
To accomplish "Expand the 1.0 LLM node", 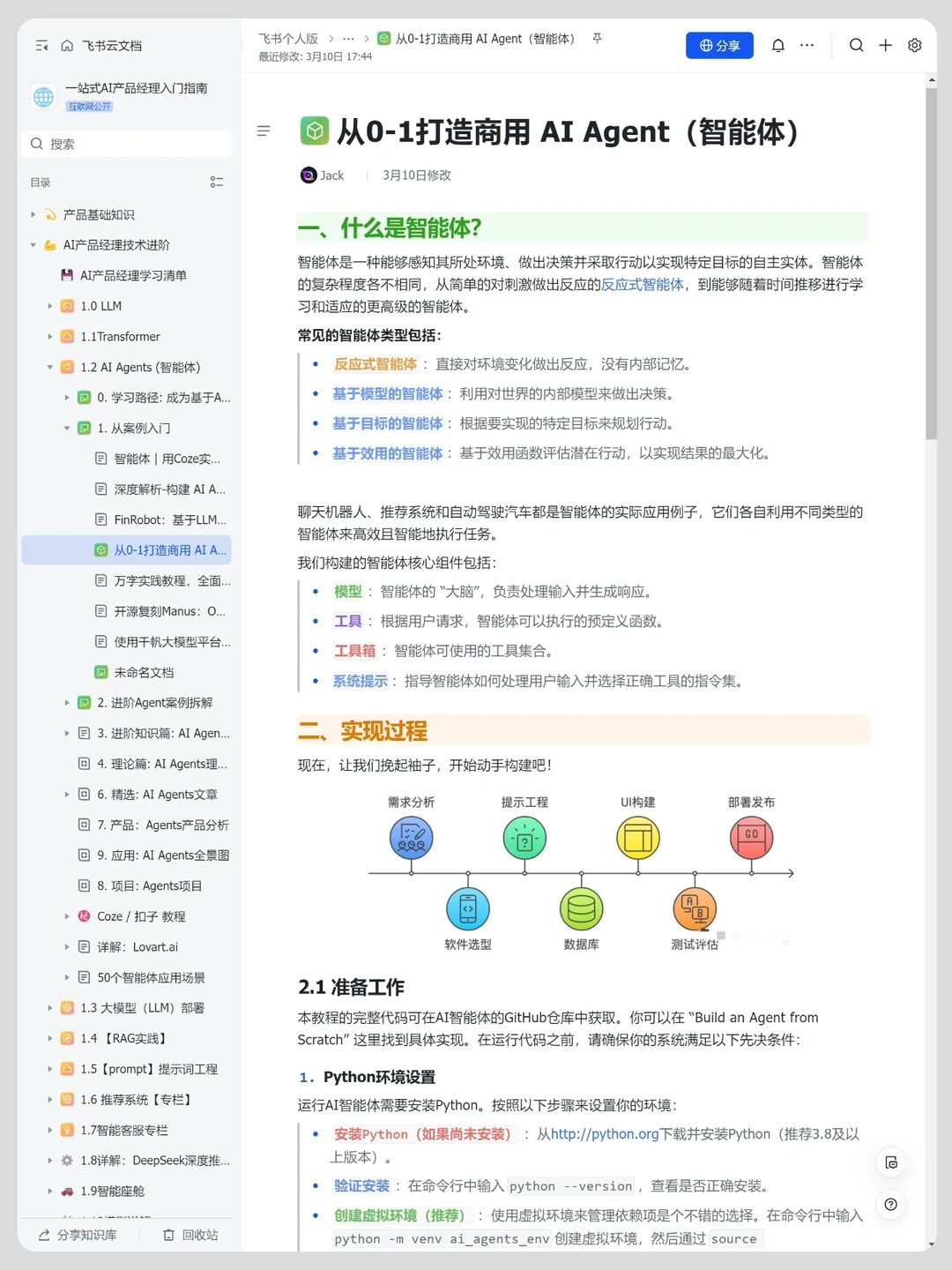I will coord(50,306).
